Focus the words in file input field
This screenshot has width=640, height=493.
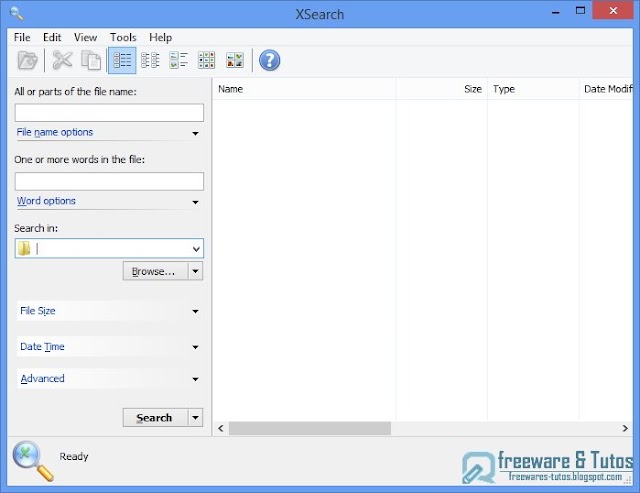click(109, 181)
